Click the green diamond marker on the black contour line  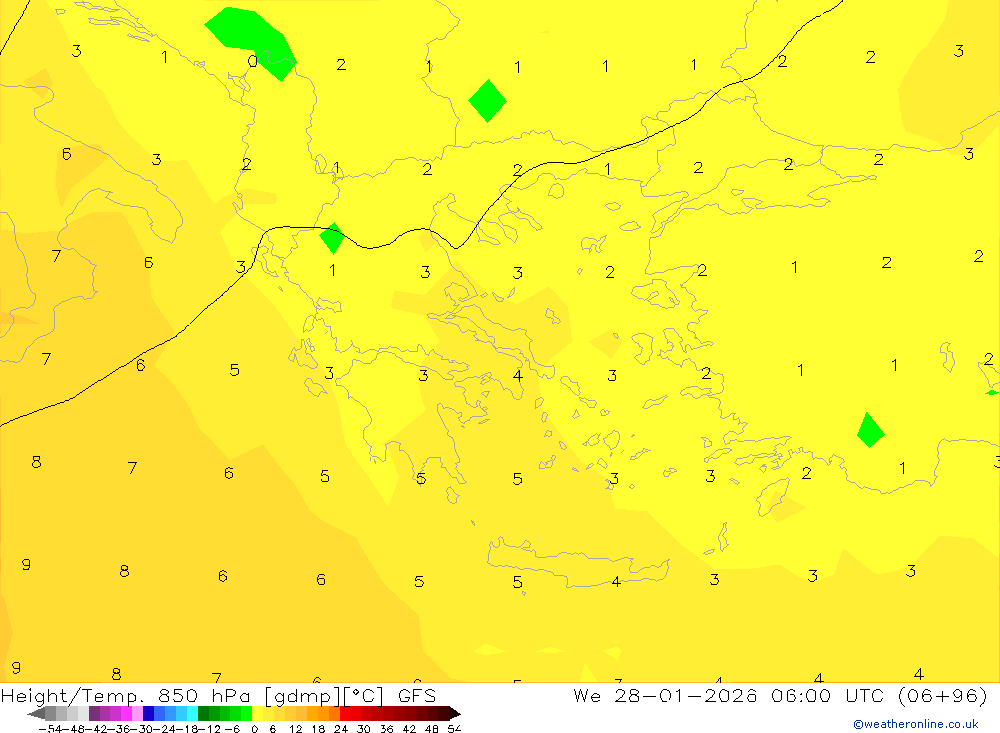(332, 238)
